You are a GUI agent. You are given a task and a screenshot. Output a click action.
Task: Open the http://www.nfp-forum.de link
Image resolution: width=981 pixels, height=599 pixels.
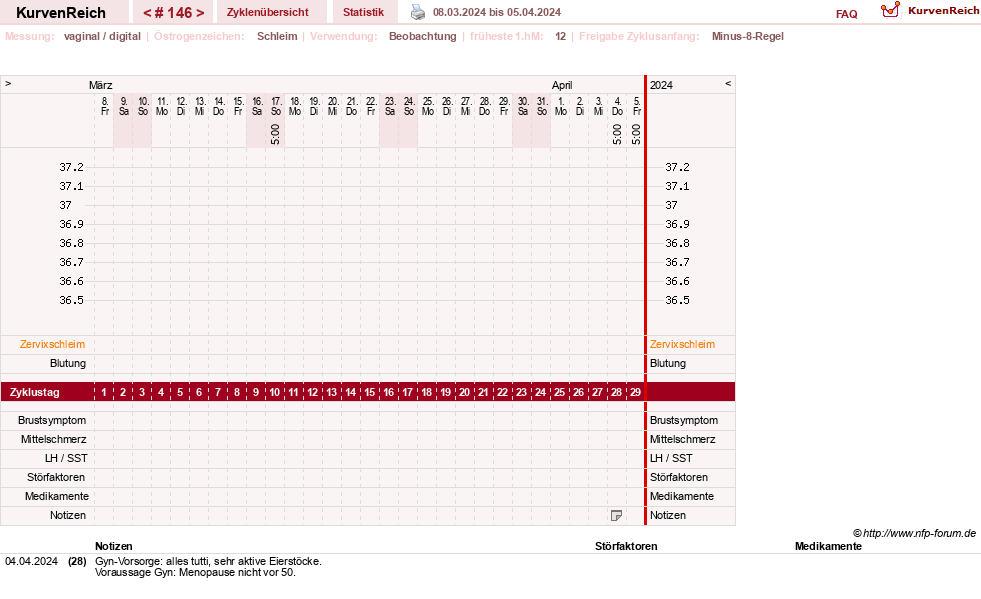pos(919,533)
